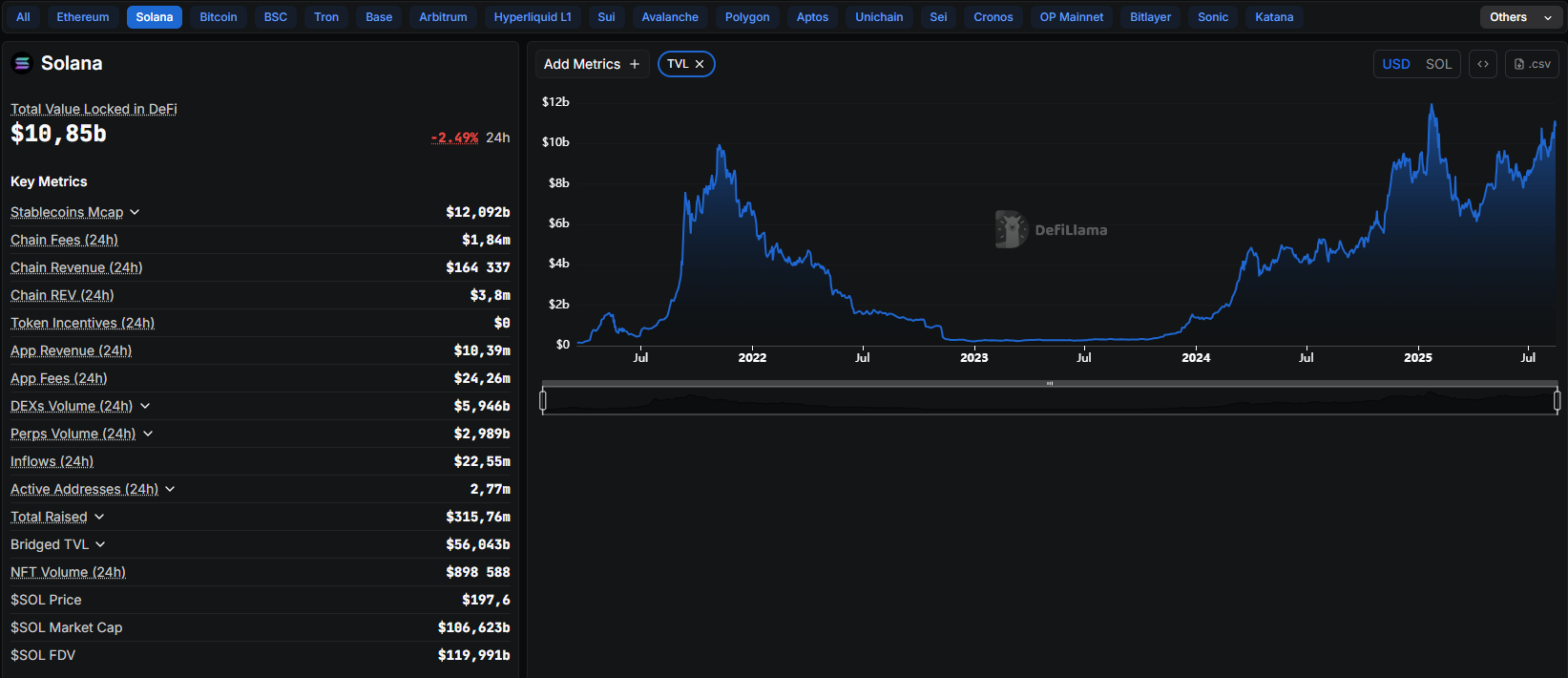This screenshot has height=678, width=1568.
Task: Click the $SOL Price value $197,6
Action: coord(486,600)
